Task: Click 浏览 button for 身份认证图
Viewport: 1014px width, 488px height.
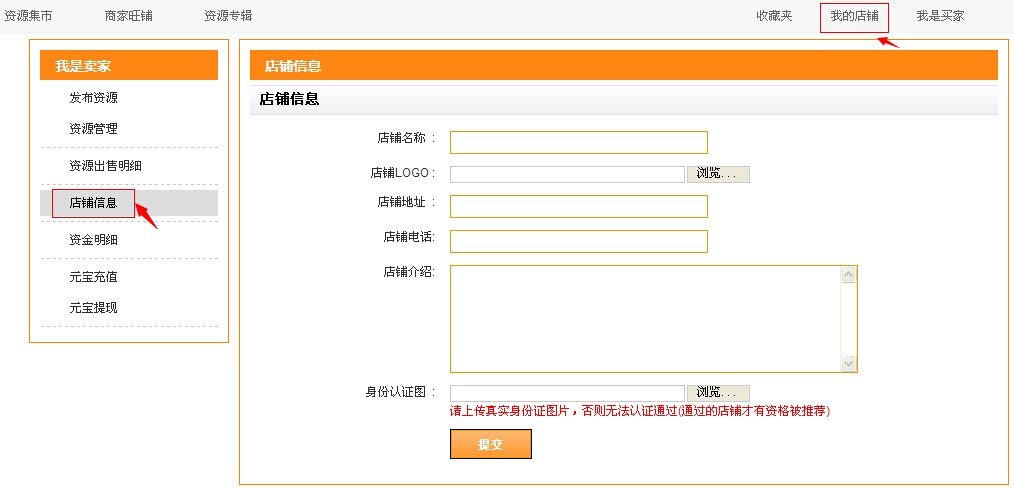Action: [x=718, y=393]
